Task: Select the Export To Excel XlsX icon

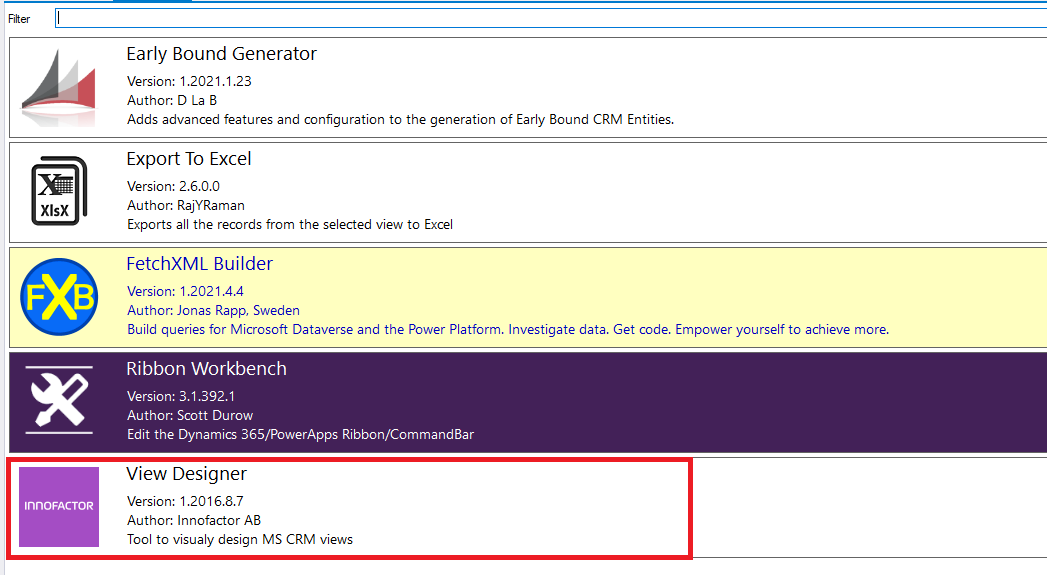Action: 59,191
